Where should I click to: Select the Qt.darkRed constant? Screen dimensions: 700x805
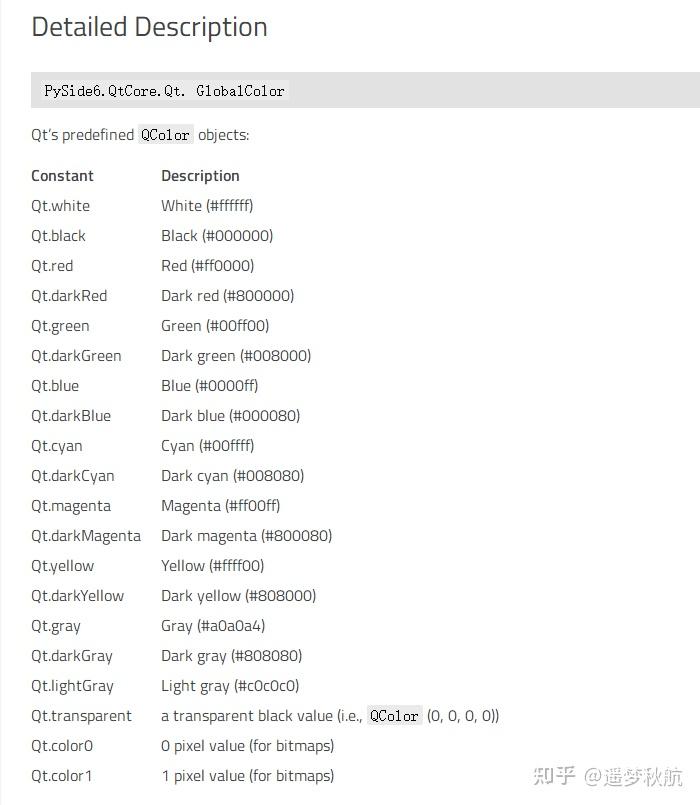tap(69, 296)
